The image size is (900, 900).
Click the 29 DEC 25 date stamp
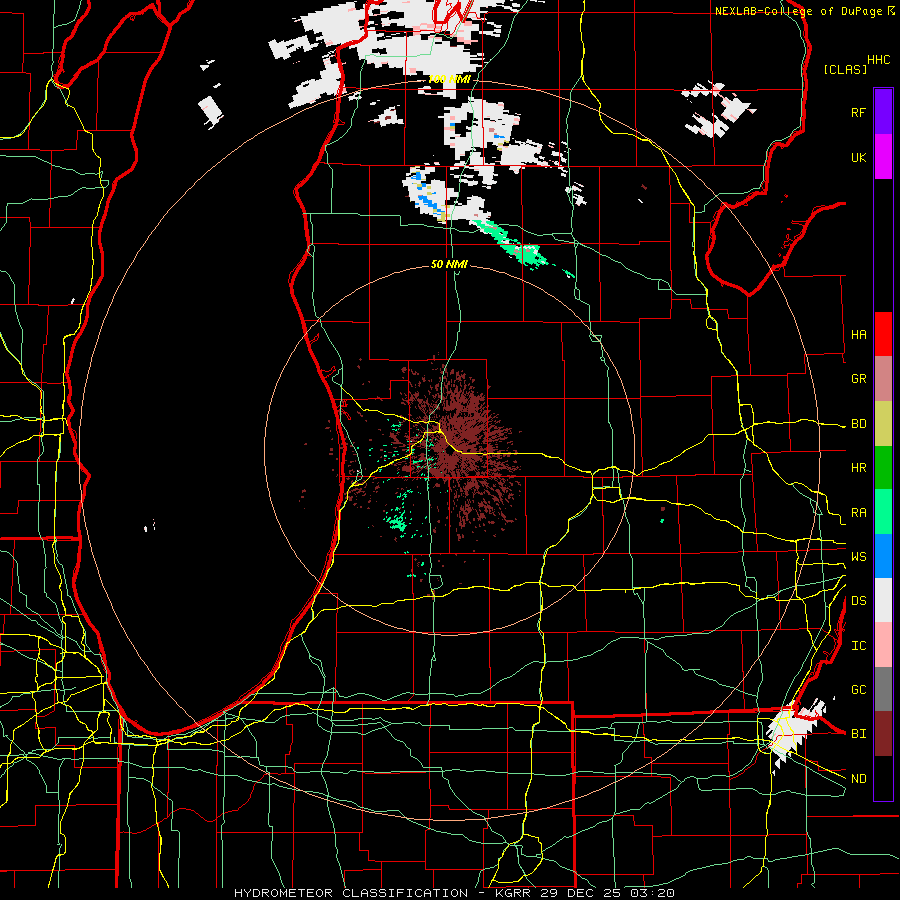[581, 893]
